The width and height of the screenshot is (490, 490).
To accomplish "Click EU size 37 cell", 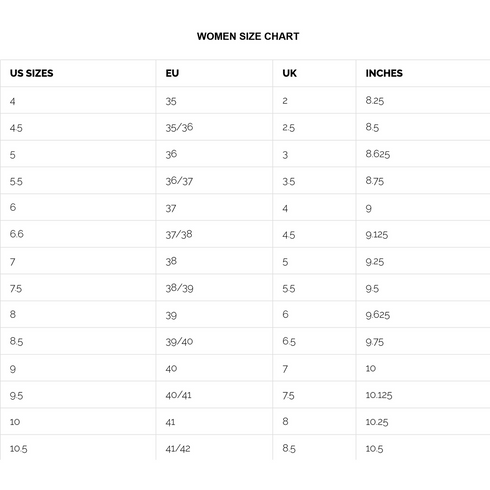I will click(x=214, y=207).
